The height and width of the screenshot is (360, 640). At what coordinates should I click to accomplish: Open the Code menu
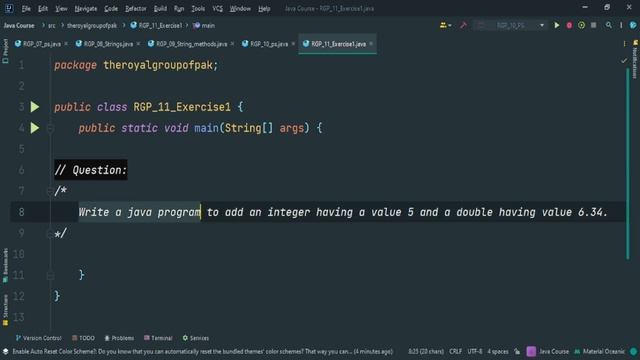tap(111, 9)
